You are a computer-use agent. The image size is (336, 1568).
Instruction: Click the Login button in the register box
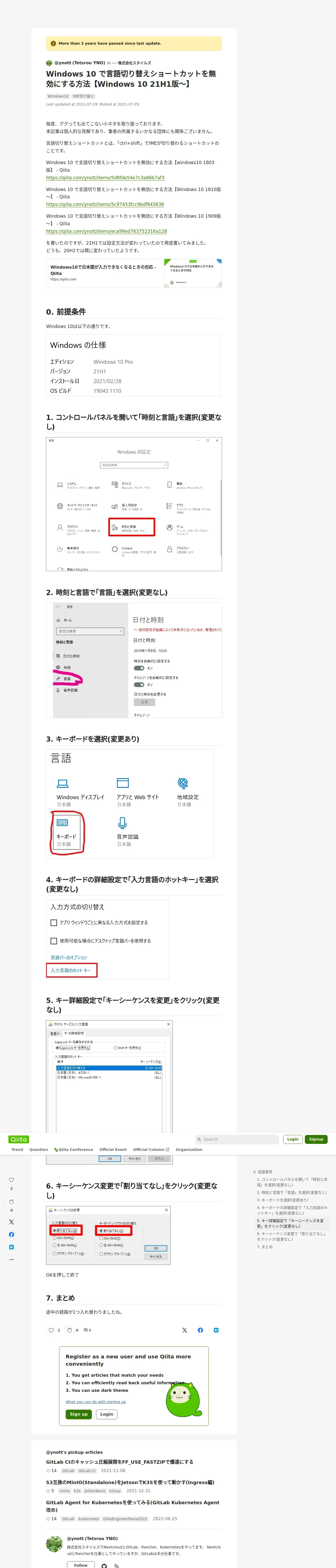tap(107, 1414)
